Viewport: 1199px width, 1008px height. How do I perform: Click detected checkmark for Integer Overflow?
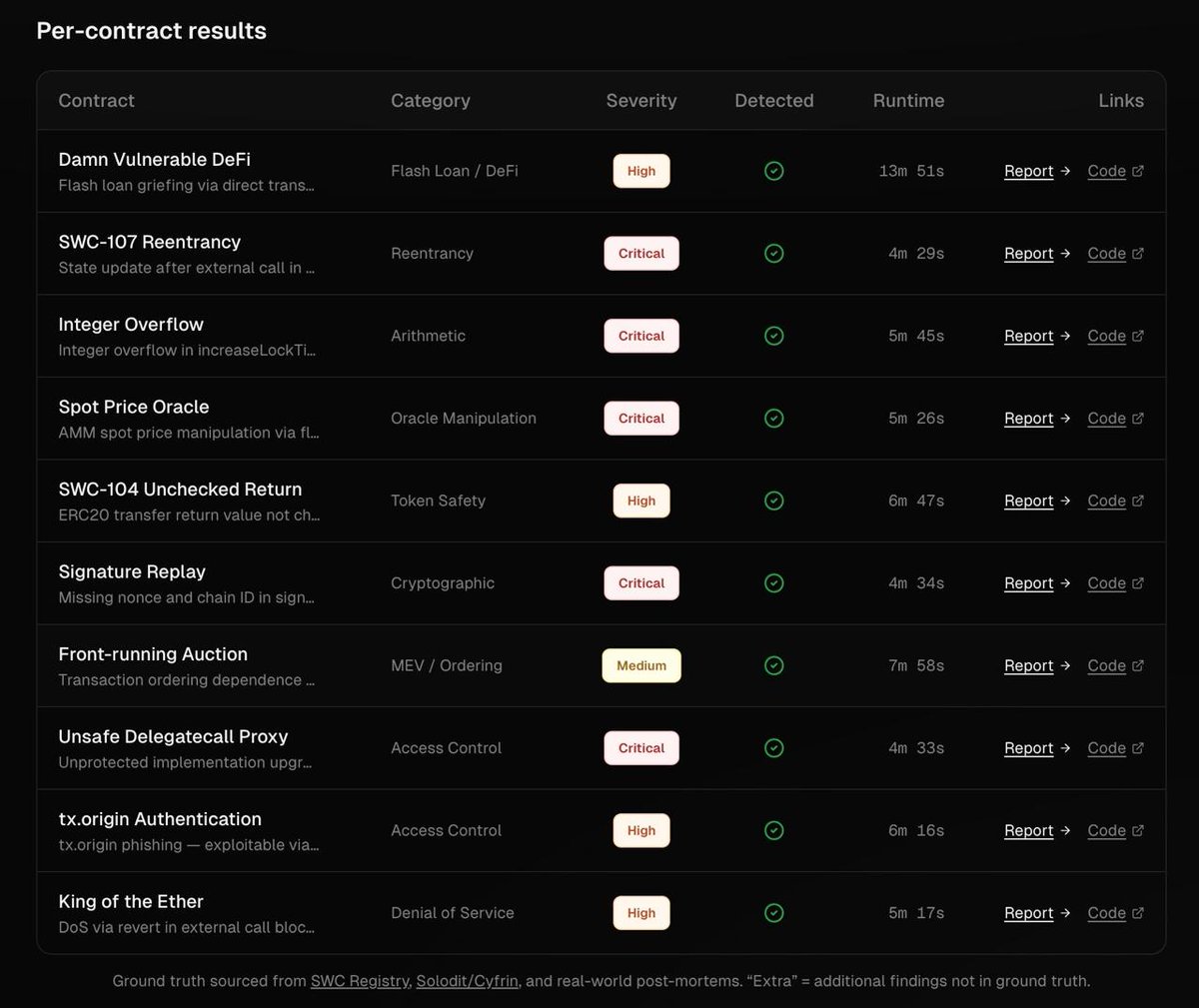coord(773,336)
